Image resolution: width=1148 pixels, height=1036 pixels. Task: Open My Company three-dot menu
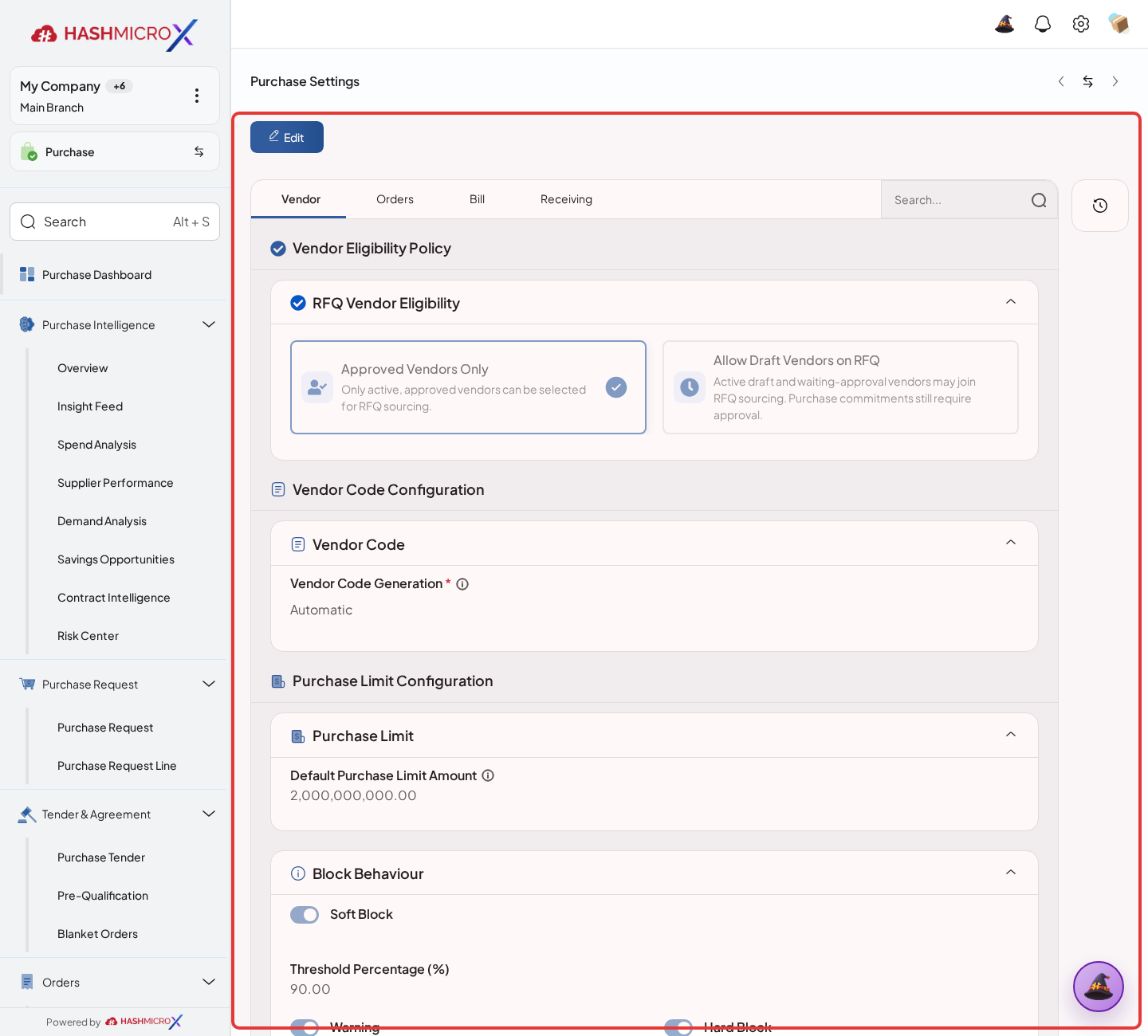(x=197, y=96)
